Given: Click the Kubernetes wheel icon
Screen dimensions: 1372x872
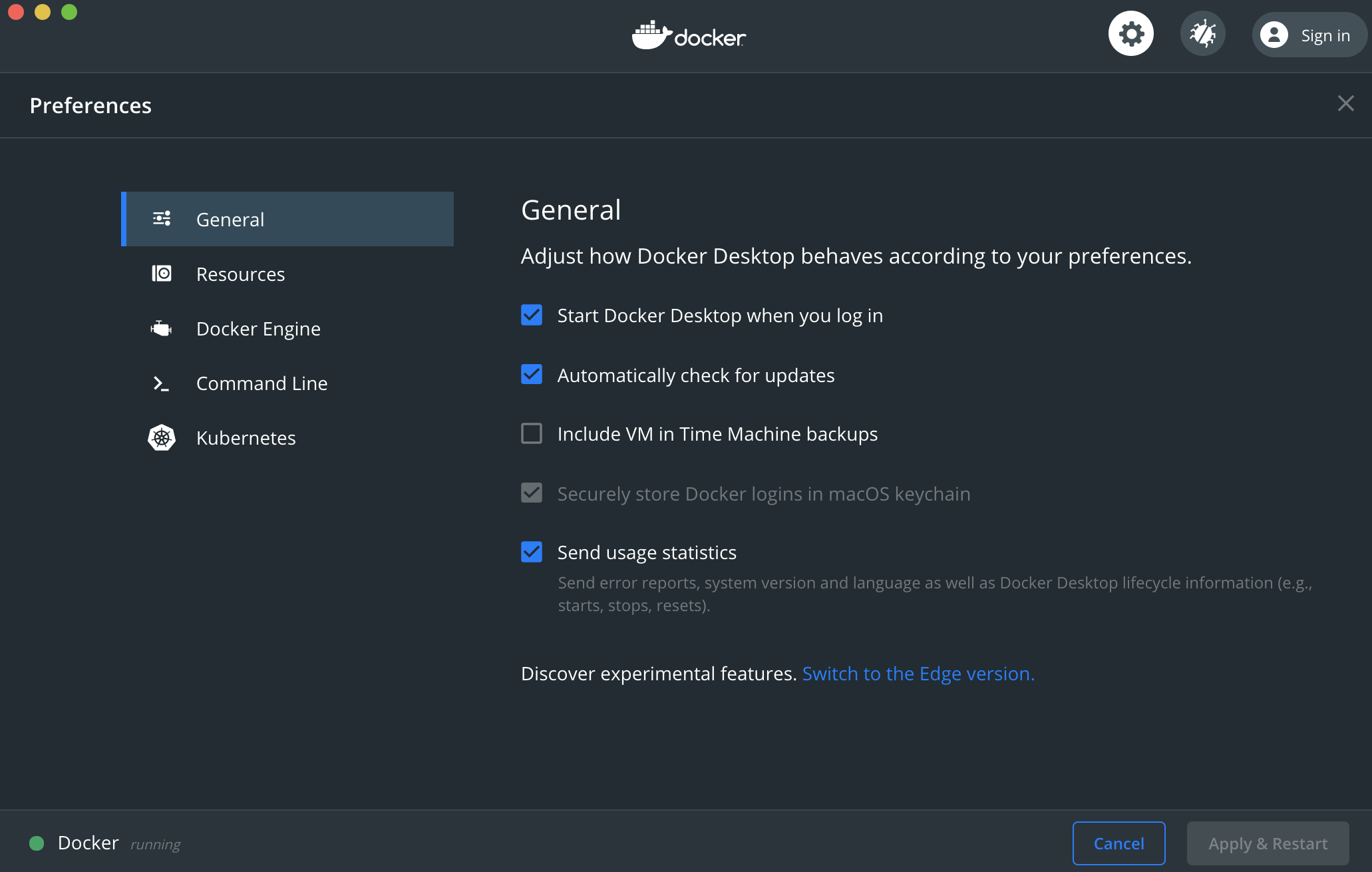Looking at the screenshot, I should click(161, 438).
